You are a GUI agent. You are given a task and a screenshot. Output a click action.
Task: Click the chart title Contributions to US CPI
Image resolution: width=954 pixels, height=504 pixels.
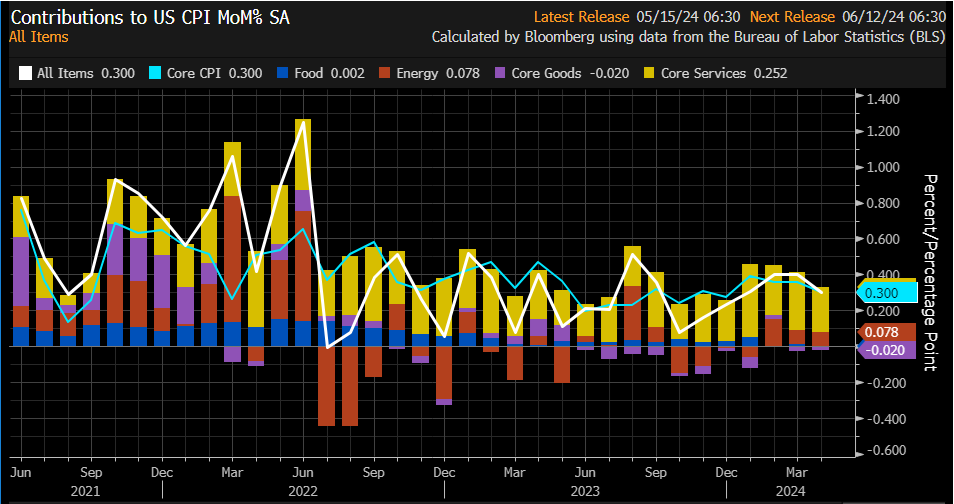click(x=149, y=17)
